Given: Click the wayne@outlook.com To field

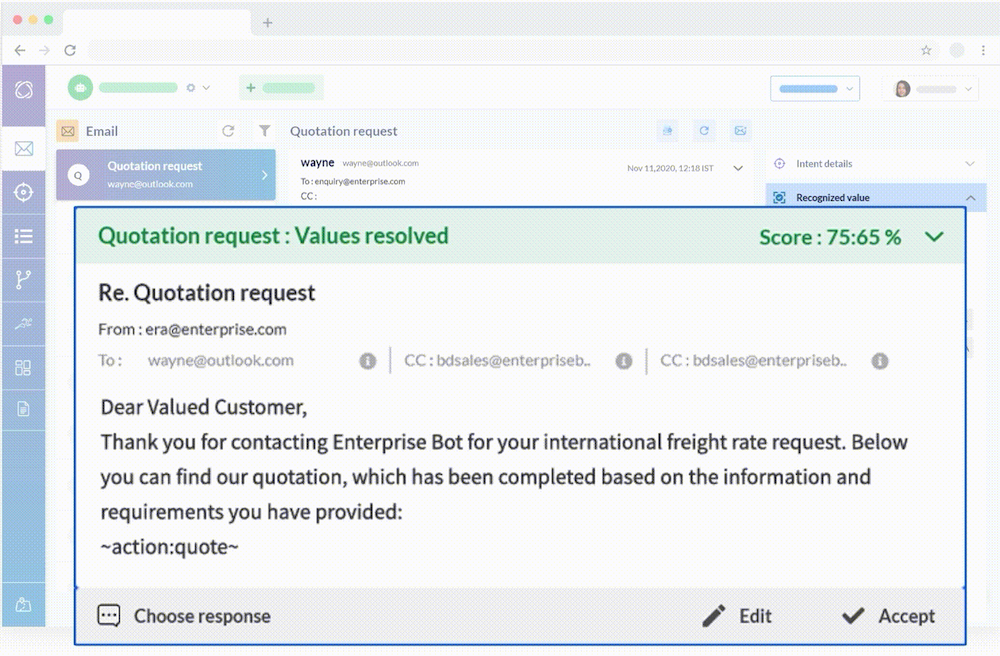Looking at the screenshot, I should pyautogui.click(x=221, y=361).
